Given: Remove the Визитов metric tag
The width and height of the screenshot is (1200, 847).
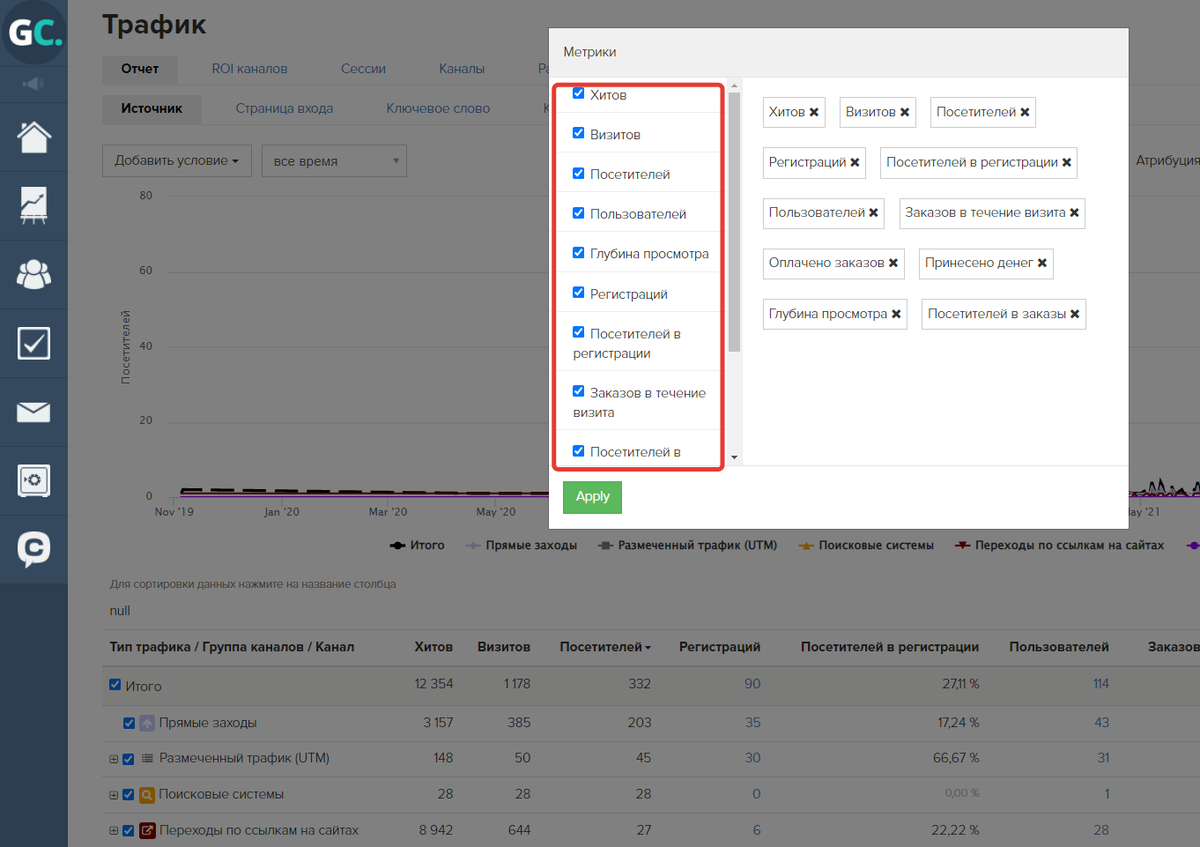Looking at the screenshot, I should [904, 113].
